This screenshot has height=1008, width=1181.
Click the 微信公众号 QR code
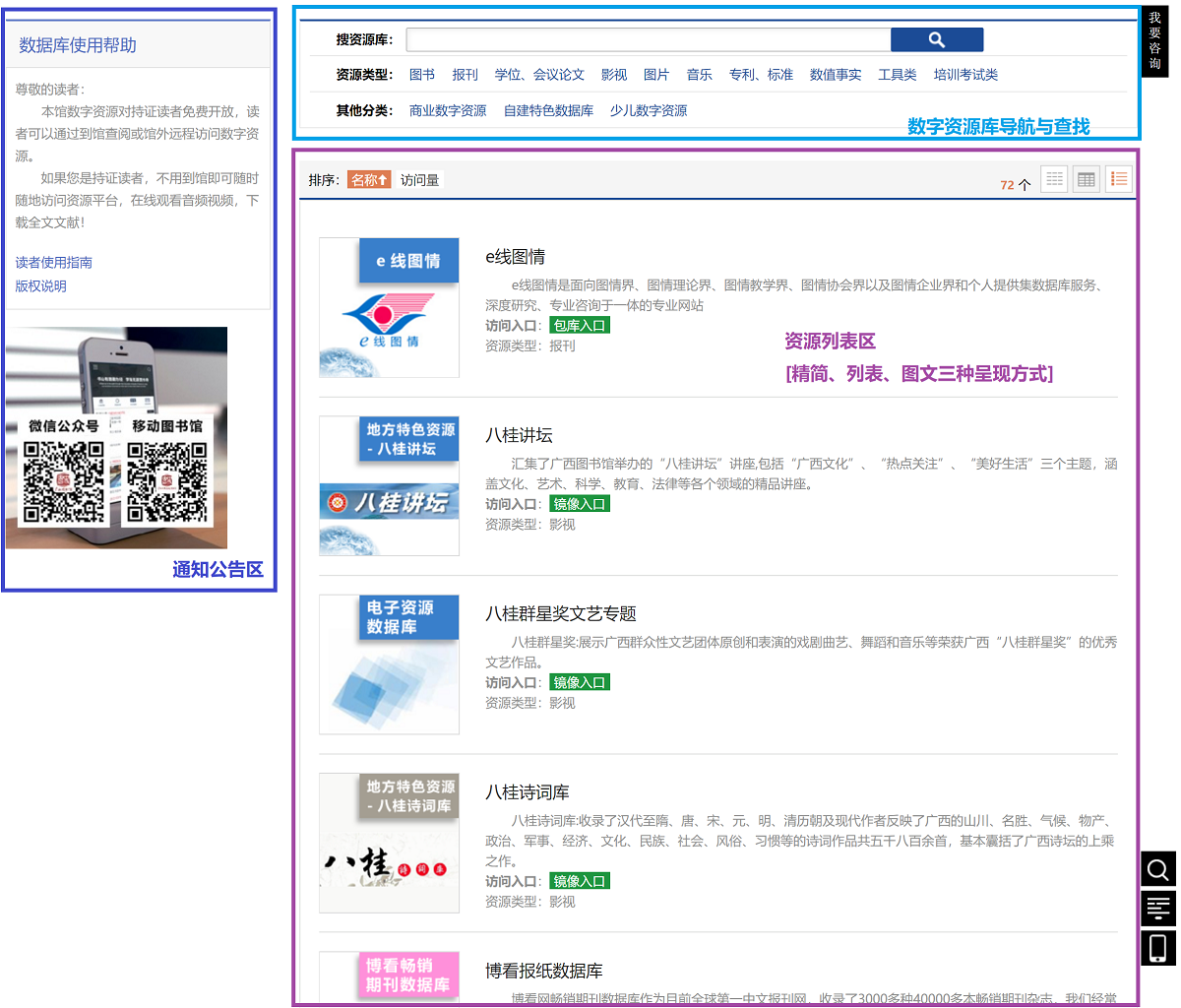(64, 481)
